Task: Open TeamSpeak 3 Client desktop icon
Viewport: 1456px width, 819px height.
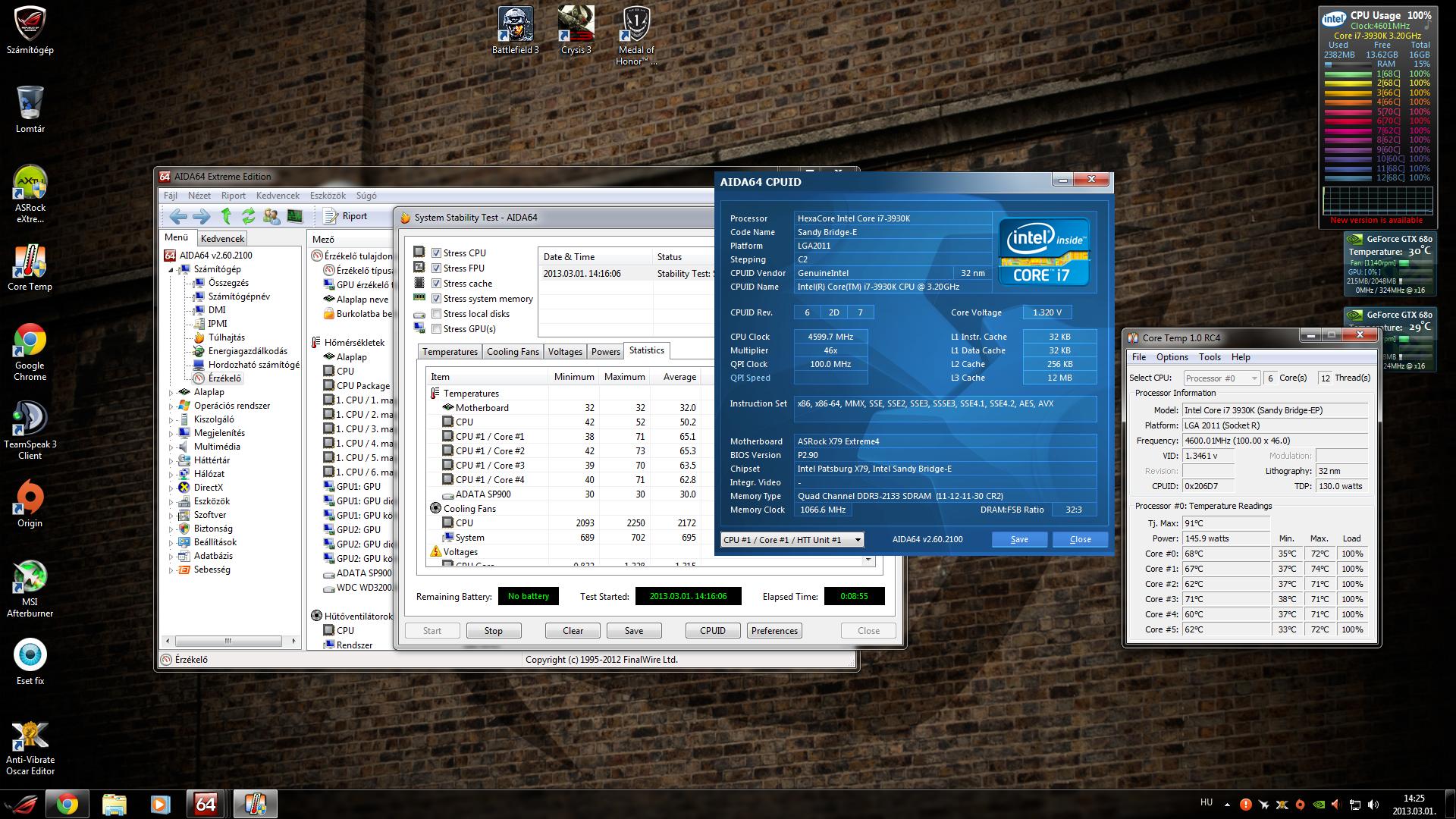Action: pyautogui.click(x=30, y=430)
